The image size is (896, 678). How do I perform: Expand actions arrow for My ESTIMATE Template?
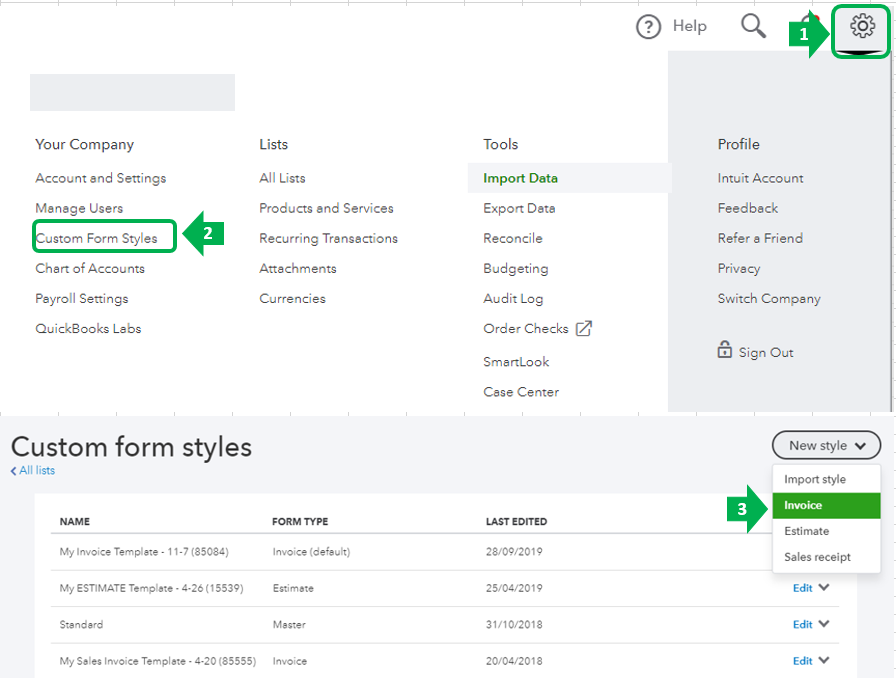coord(823,587)
